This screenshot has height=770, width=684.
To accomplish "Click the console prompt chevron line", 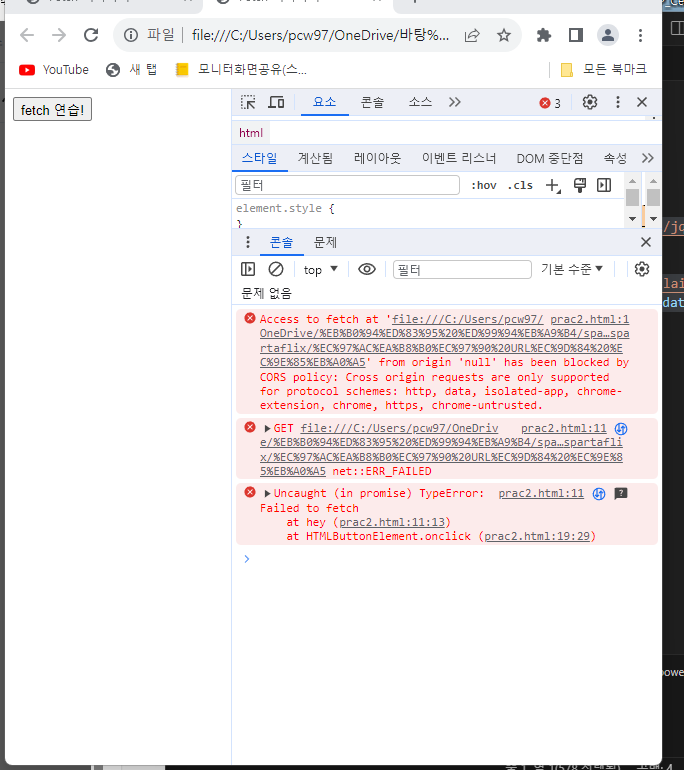I will (246, 559).
